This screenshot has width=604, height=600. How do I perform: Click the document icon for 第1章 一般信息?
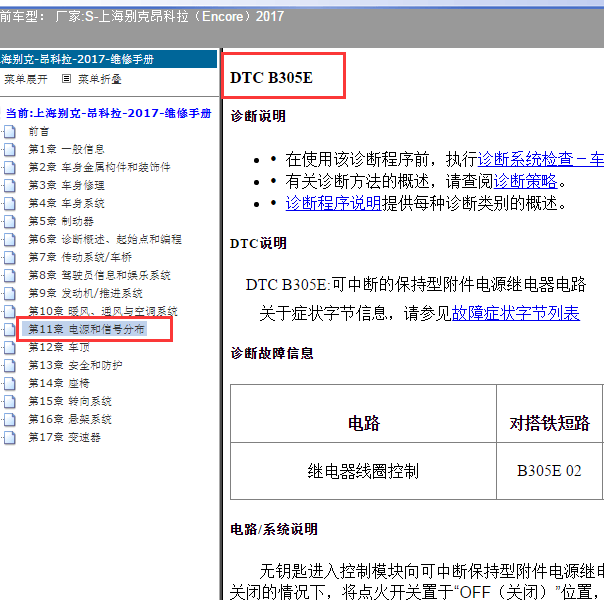[x=10, y=149]
